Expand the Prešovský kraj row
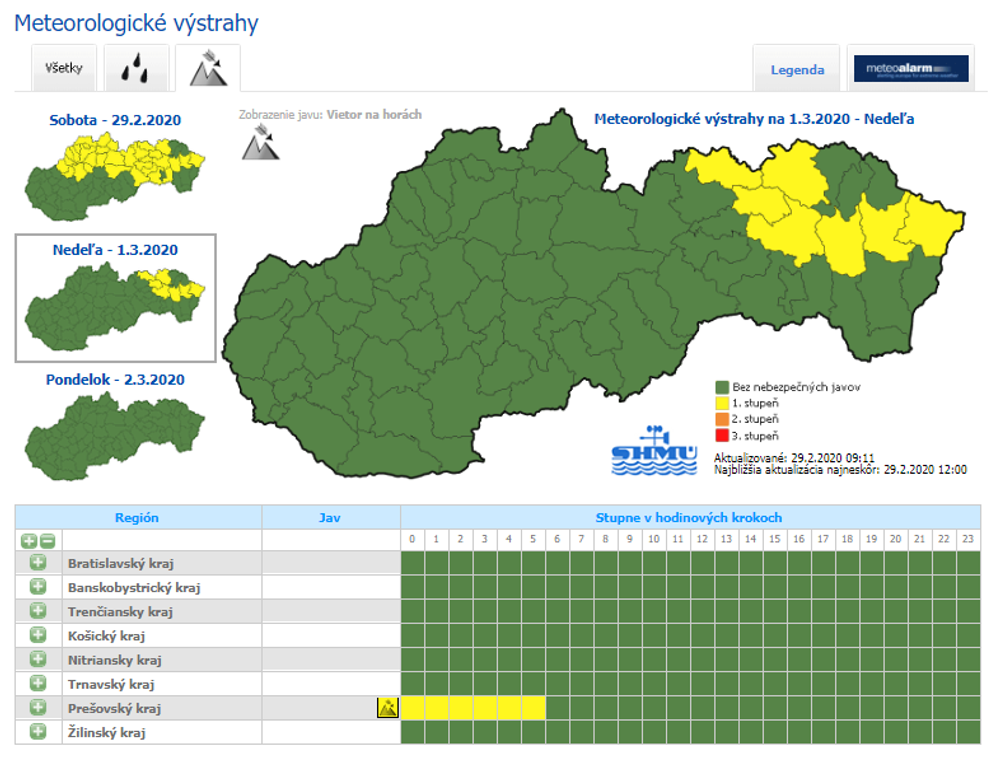This screenshot has width=1000, height=760. (x=38, y=708)
